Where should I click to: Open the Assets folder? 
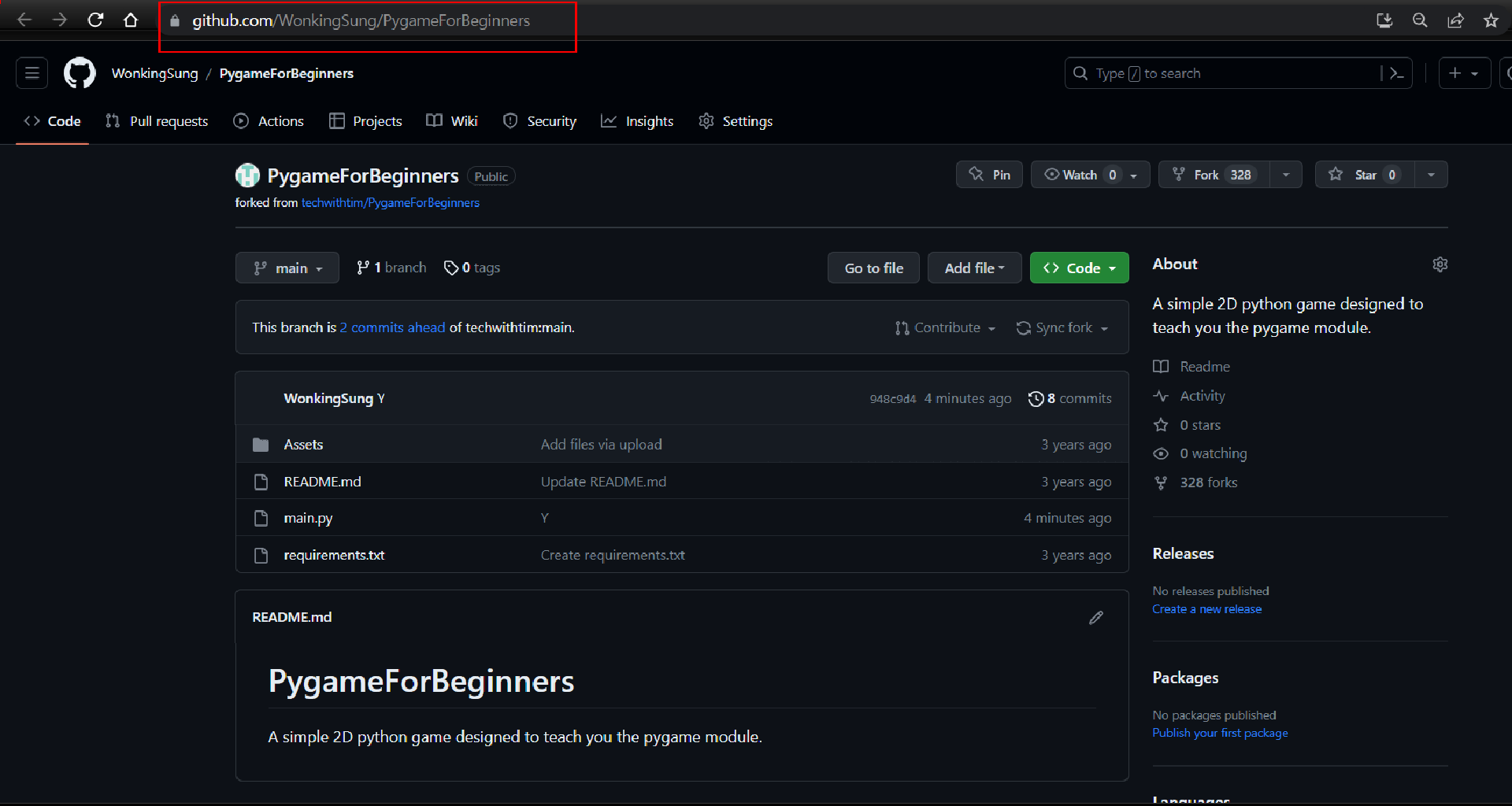pos(303,445)
